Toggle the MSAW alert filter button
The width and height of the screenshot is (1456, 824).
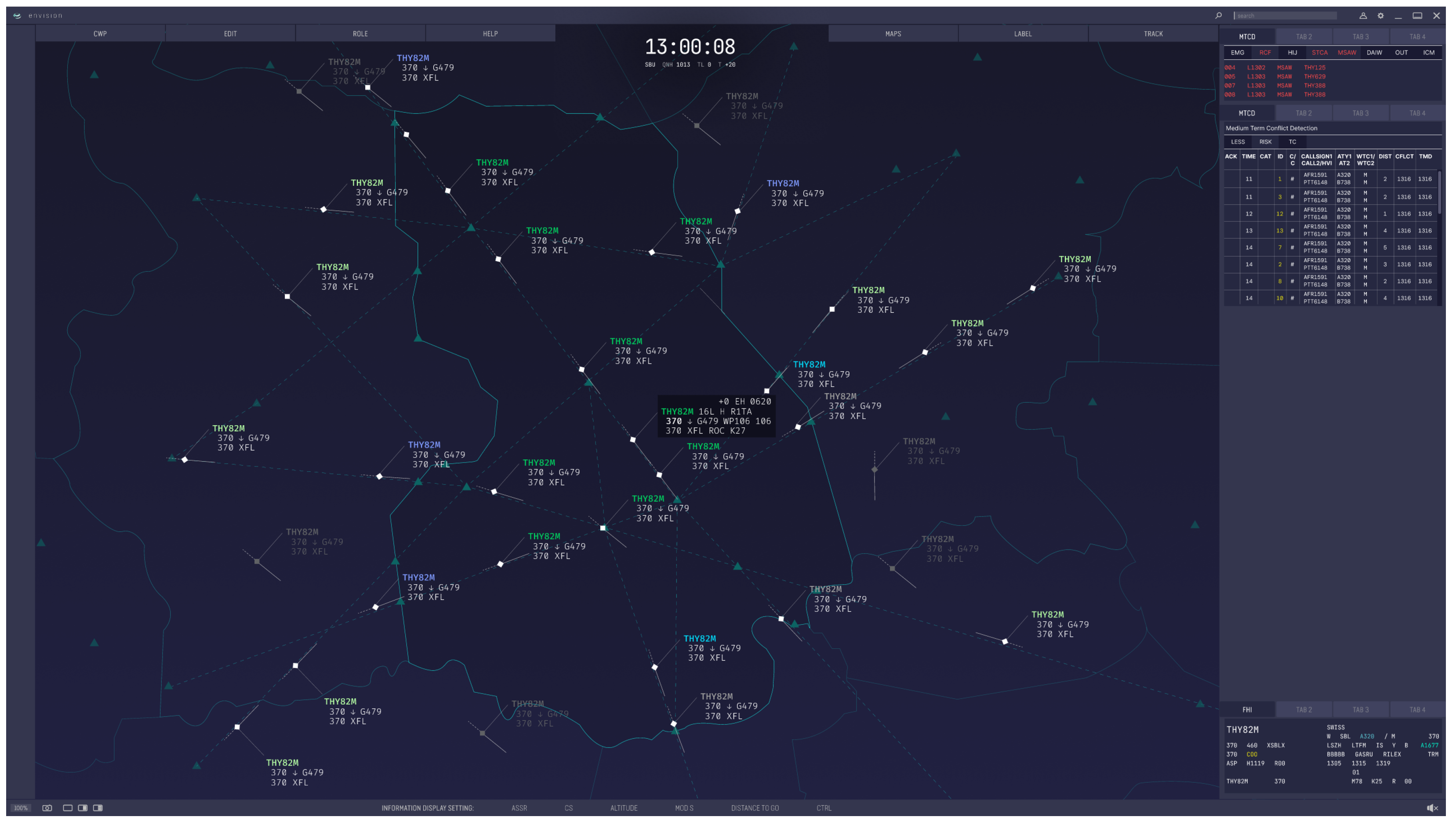point(1347,53)
